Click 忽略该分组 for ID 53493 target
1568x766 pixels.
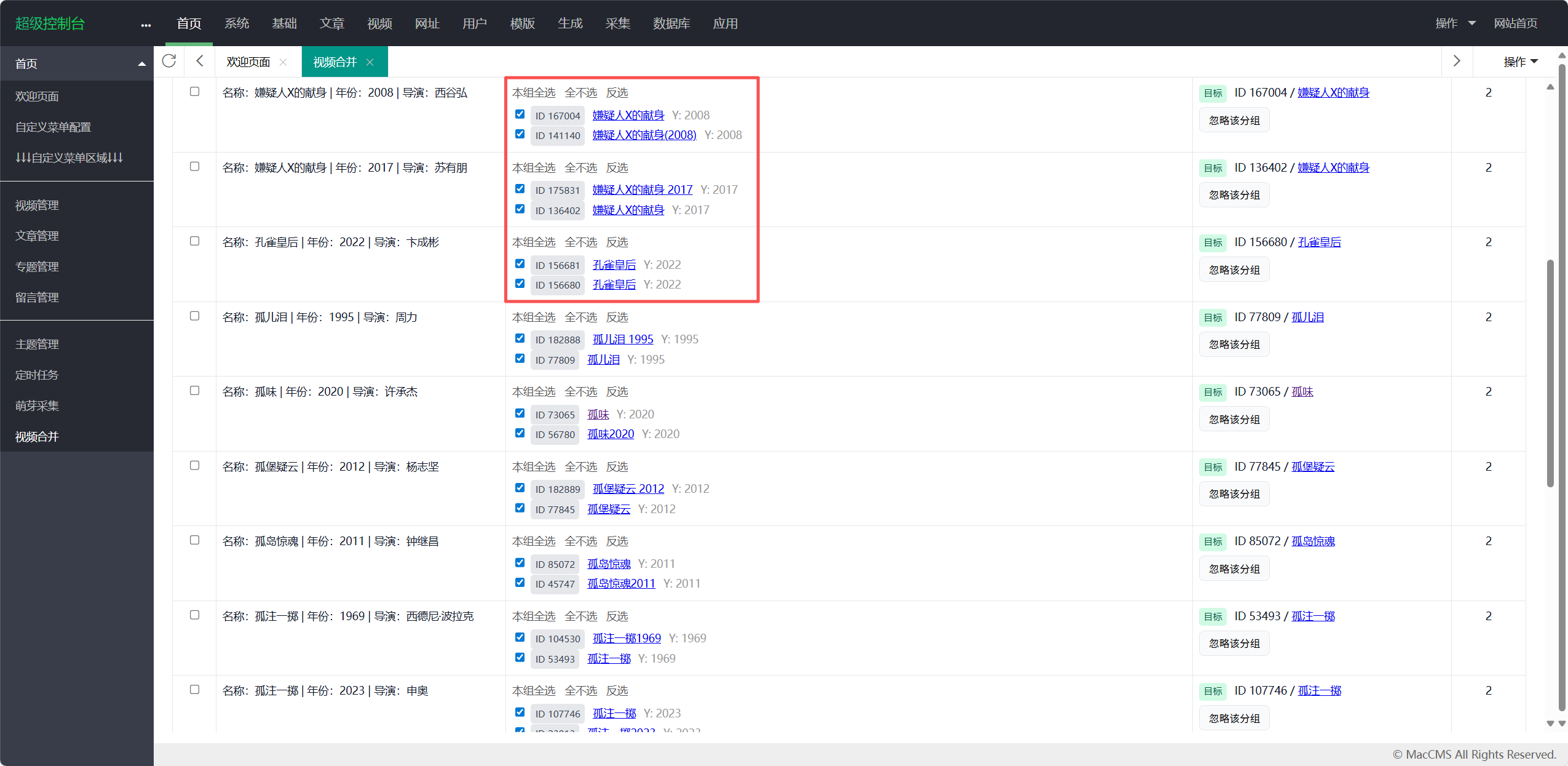[1234, 644]
